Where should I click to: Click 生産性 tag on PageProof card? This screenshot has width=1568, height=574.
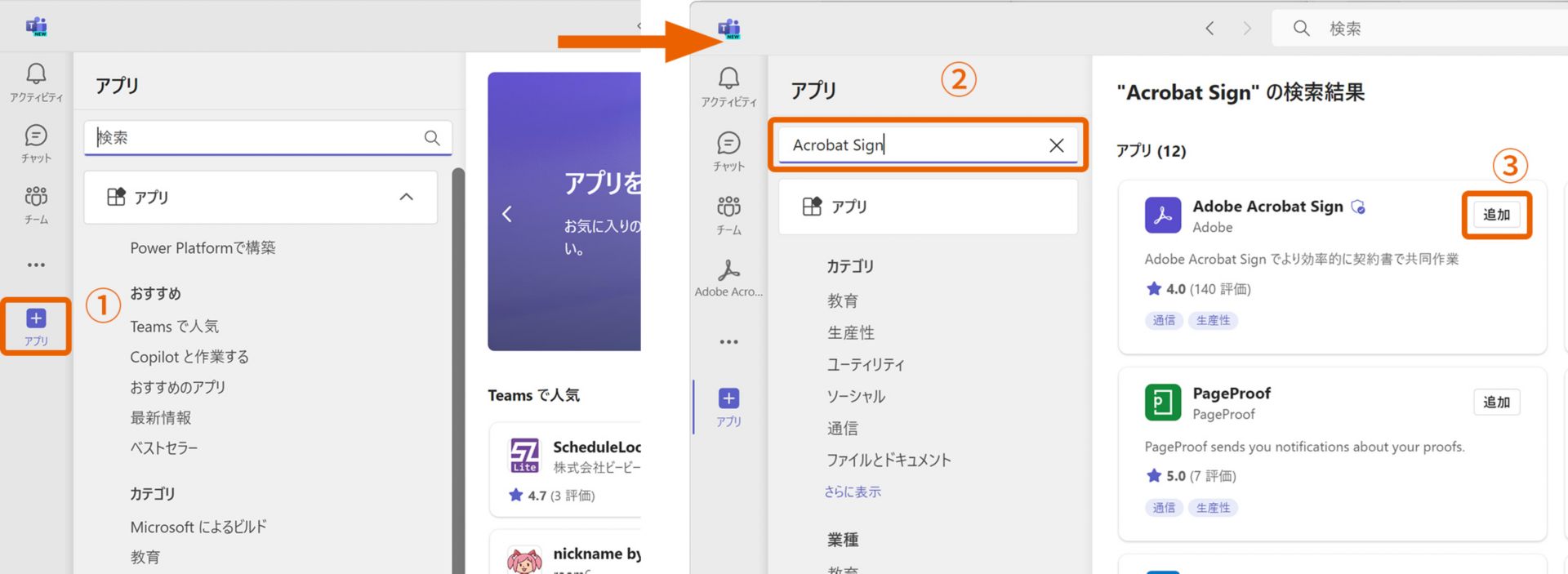pyautogui.click(x=1213, y=508)
